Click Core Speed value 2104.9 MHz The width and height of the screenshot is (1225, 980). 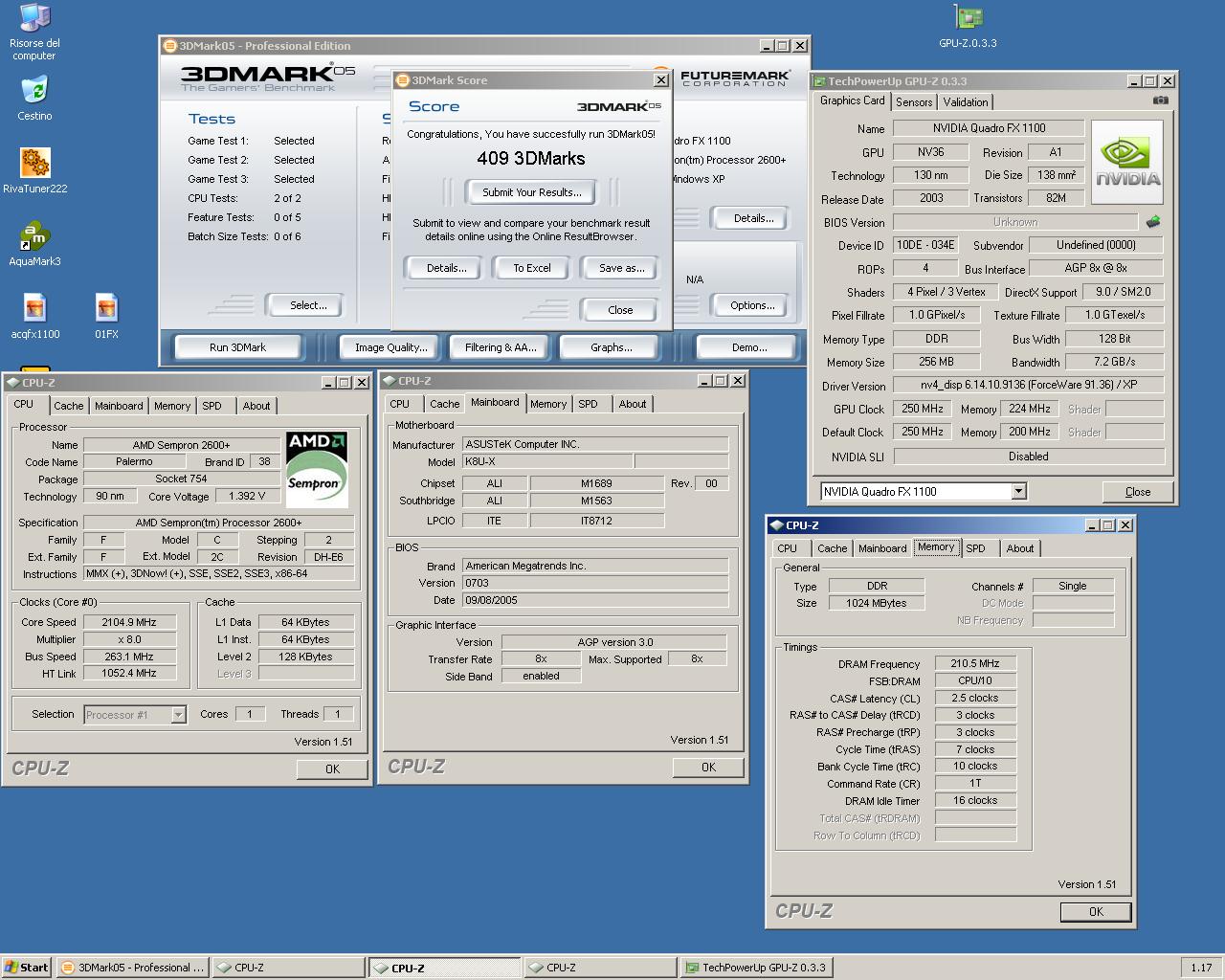pyautogui.click(x=129, y=622)
